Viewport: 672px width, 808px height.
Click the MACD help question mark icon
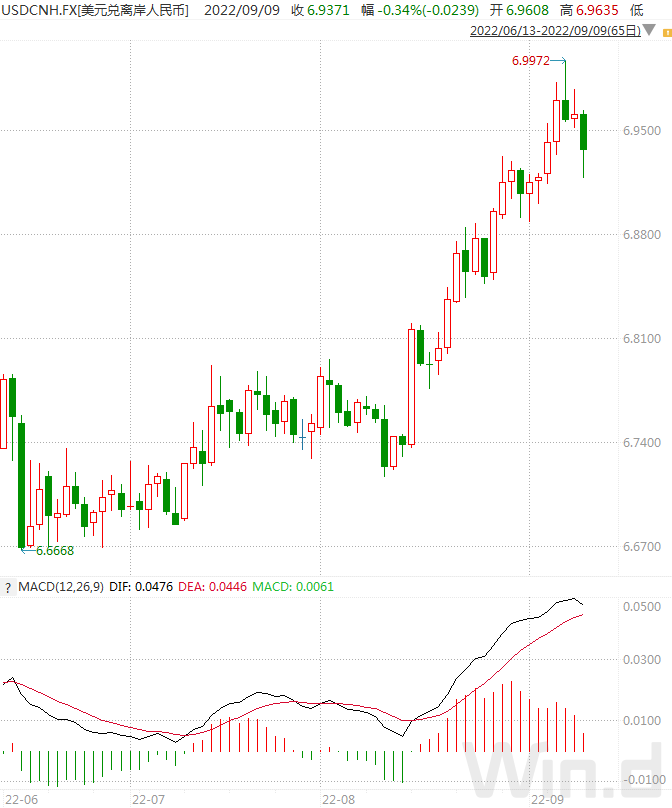click(x=8, y=587)
